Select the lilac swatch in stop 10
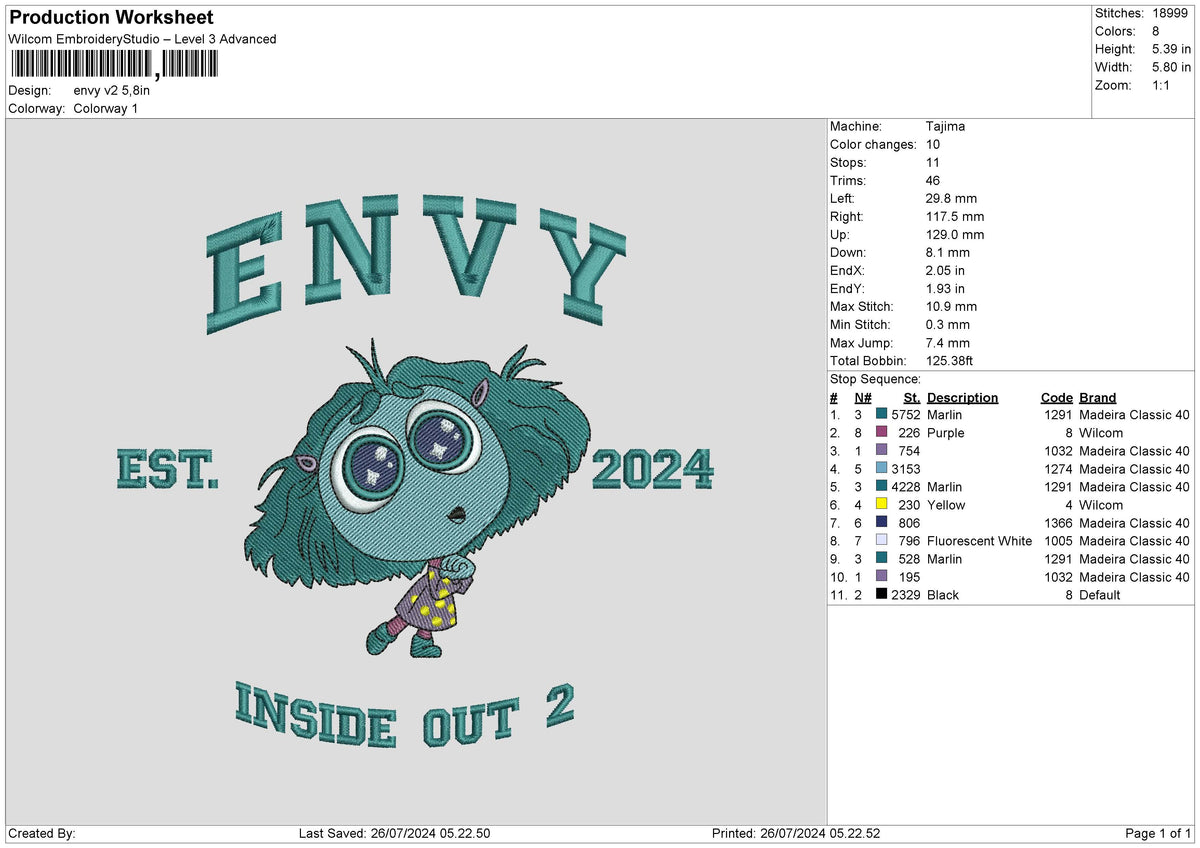 tap(881, 577)
